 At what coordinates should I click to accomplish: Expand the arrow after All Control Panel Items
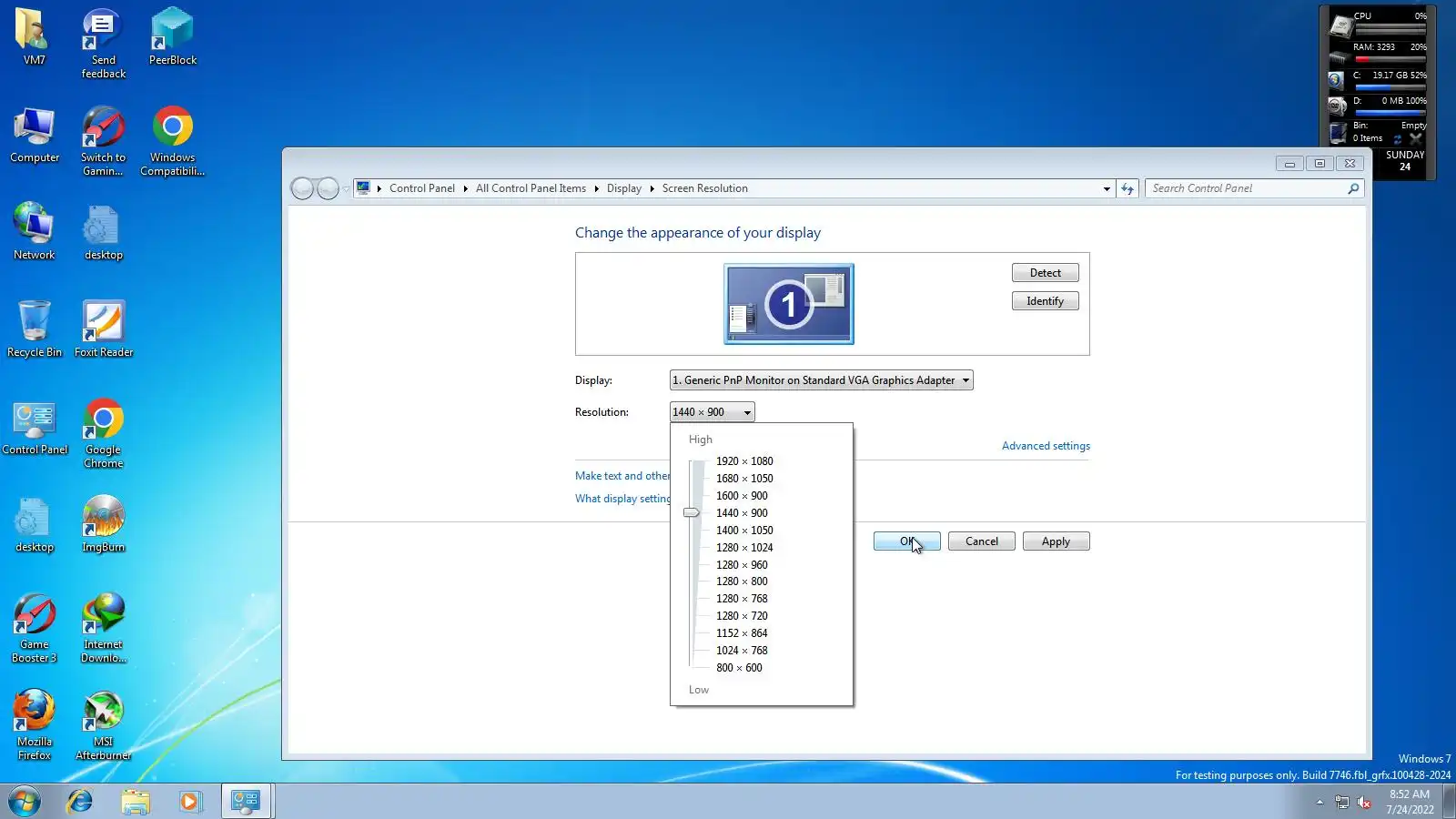(596, 188)
